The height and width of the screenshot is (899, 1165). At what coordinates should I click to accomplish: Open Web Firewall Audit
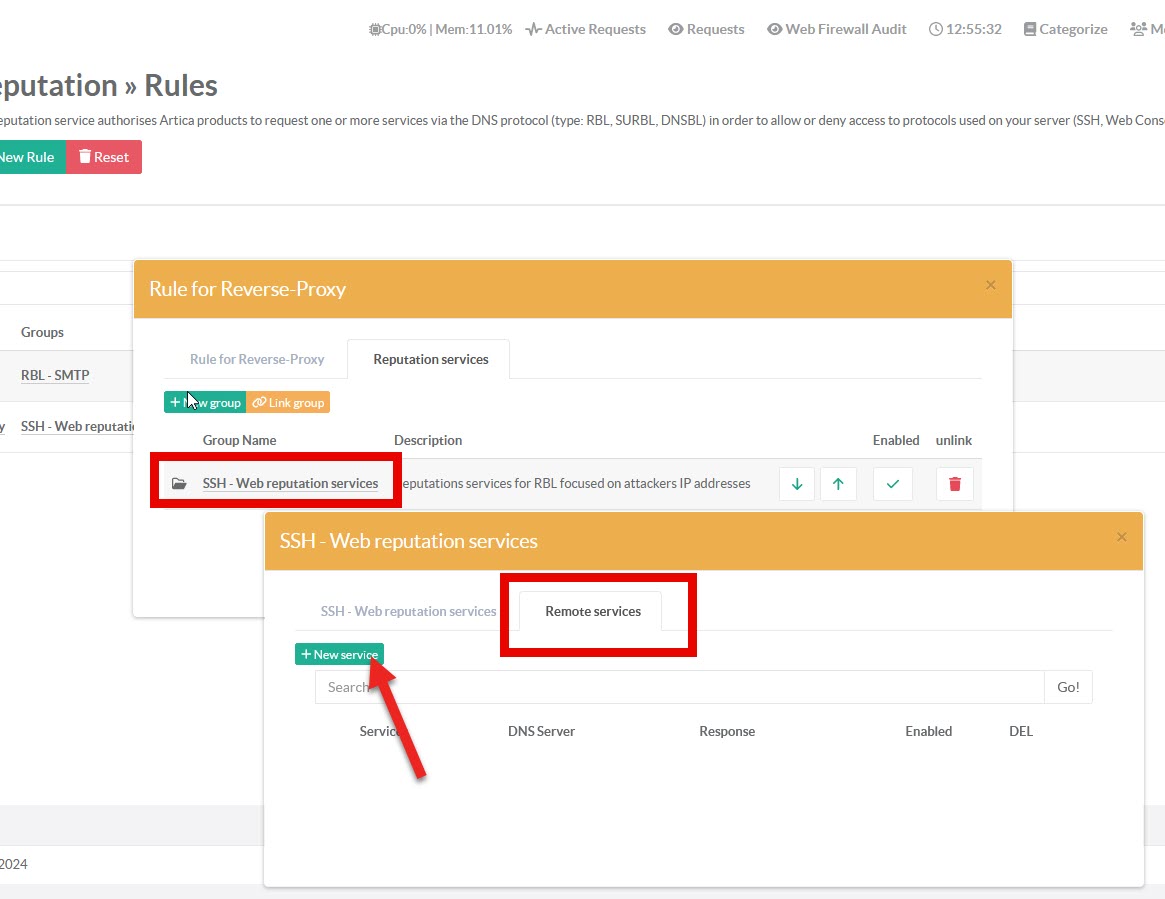837,29
